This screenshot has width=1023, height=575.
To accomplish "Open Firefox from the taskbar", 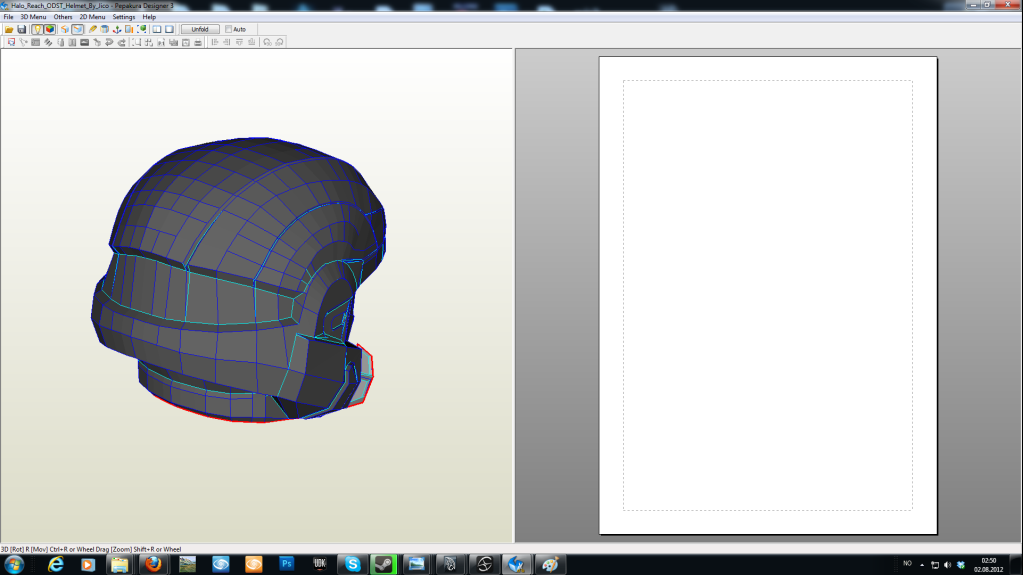I will (153, 565).
